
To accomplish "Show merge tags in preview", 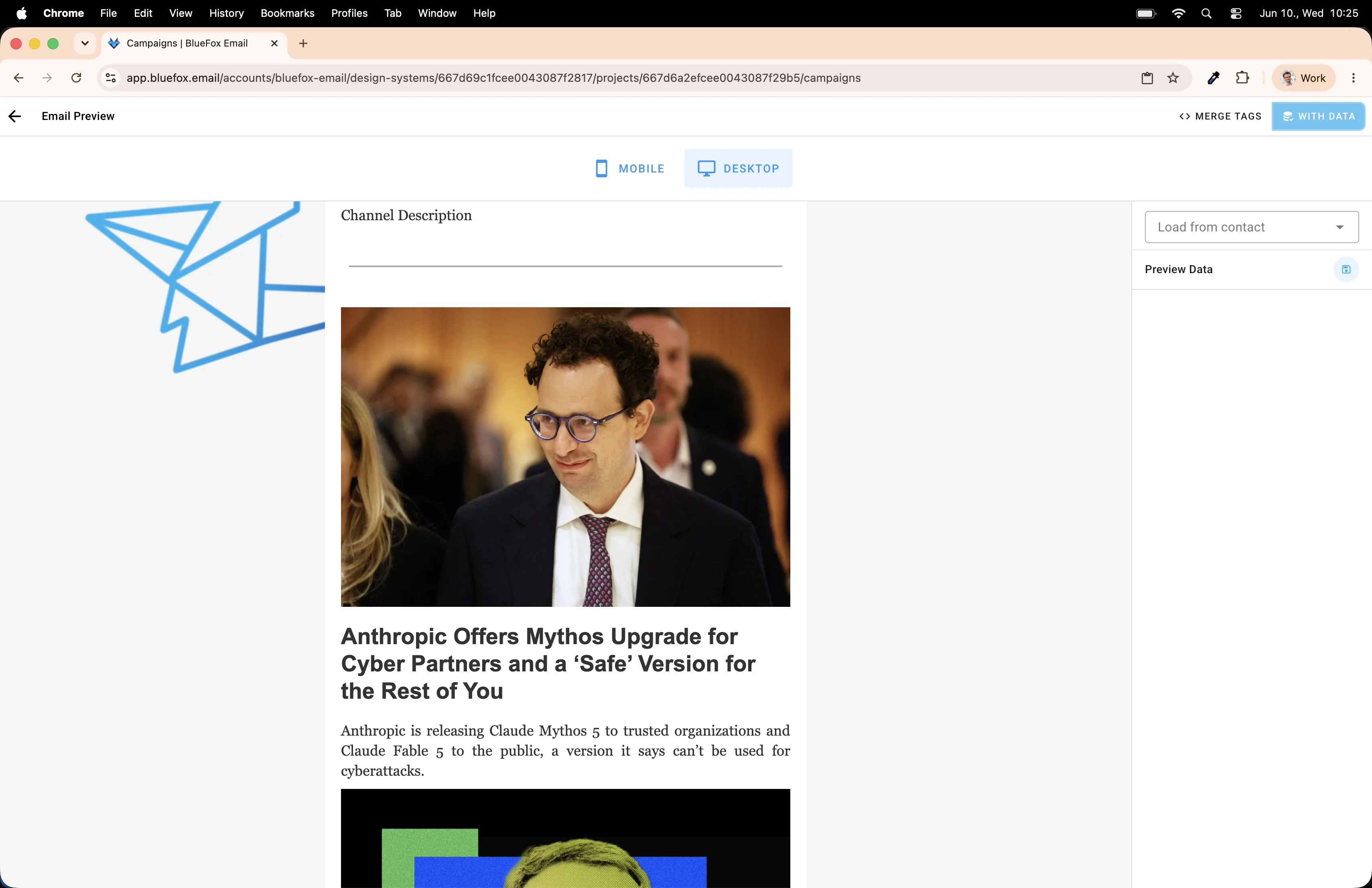I will click(x=1220, y=116).
